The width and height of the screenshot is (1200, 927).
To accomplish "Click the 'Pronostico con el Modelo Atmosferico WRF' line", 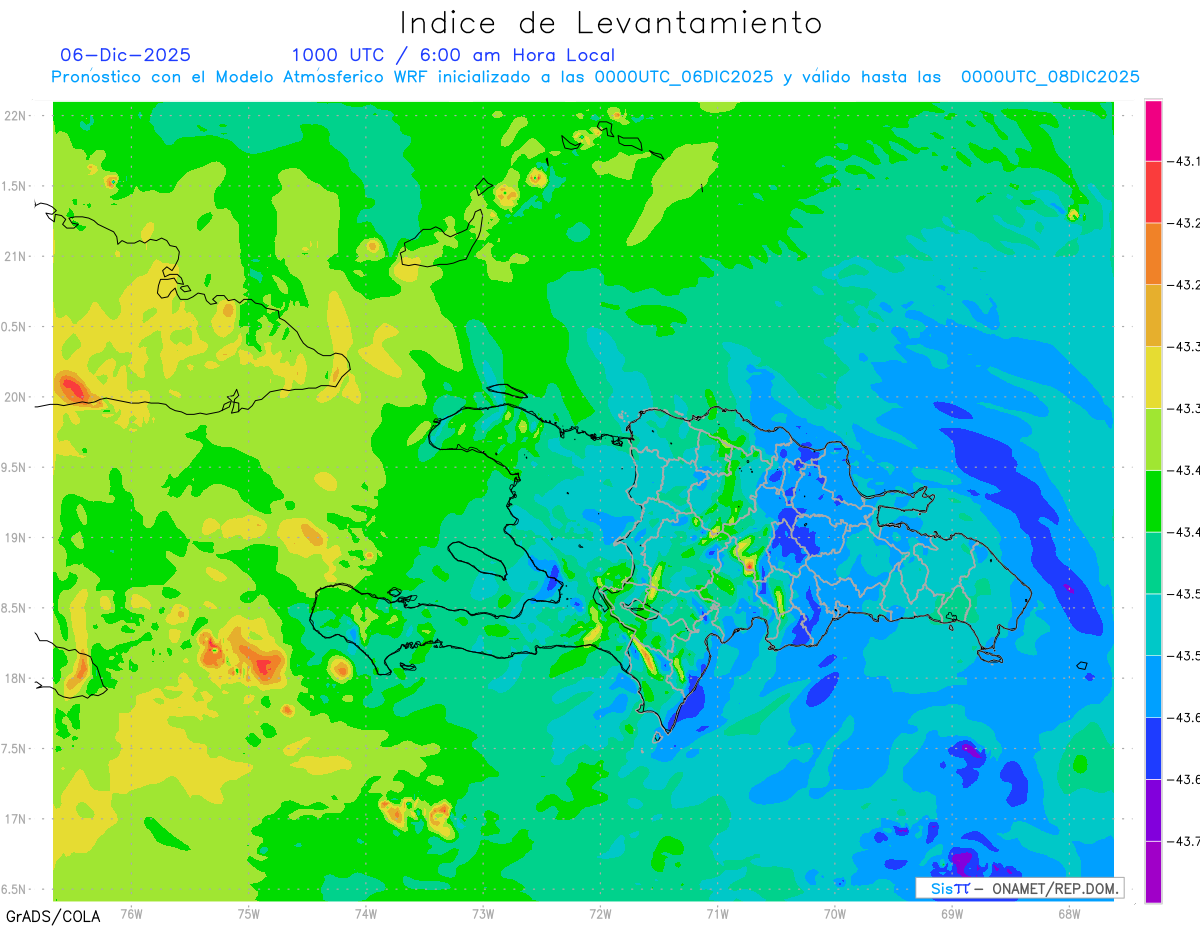I will point(595,77).
